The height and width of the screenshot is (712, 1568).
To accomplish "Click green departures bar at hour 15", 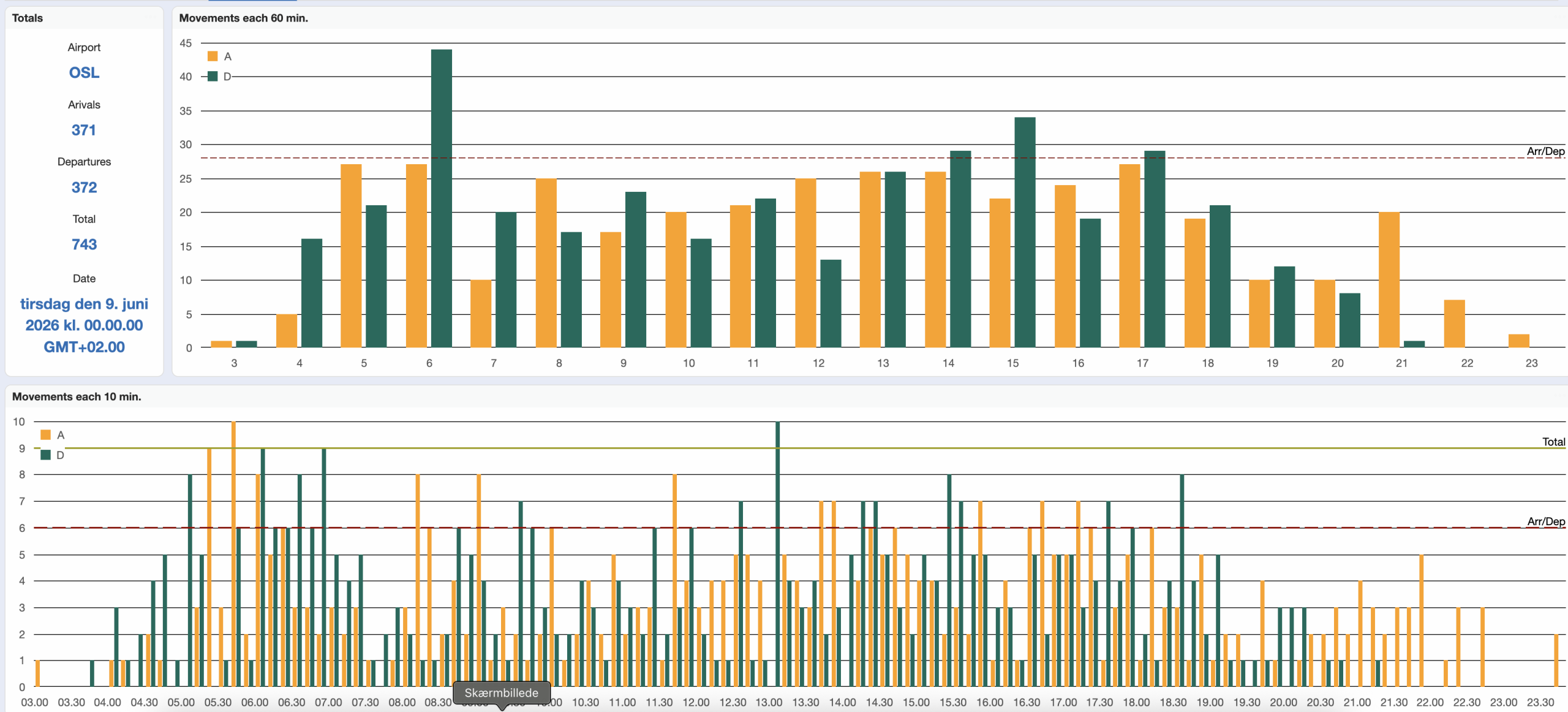I will pyautogui.click(x=1025, y=233).
